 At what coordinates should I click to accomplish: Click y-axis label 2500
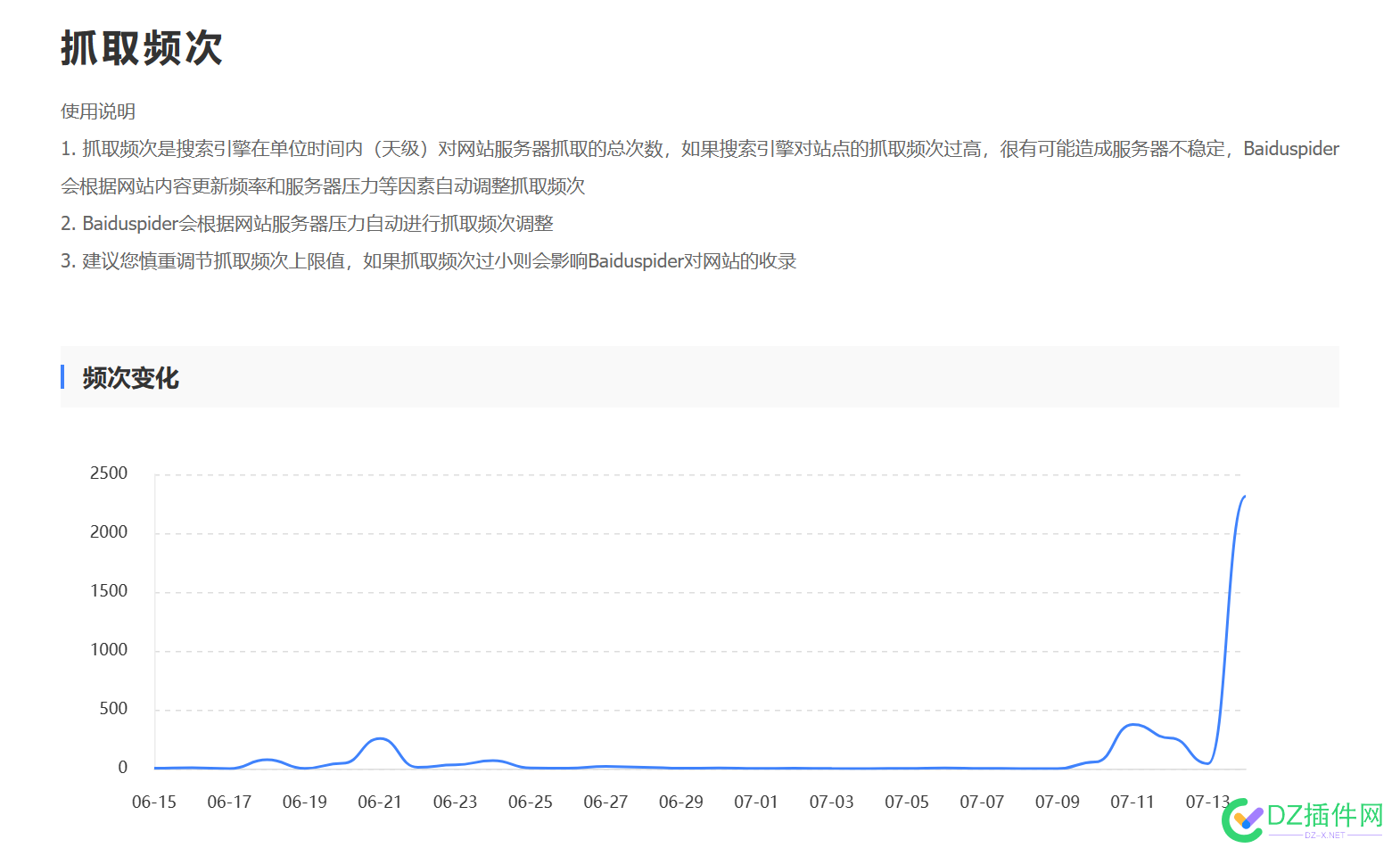pyautogui.click(x=109, y=473)
